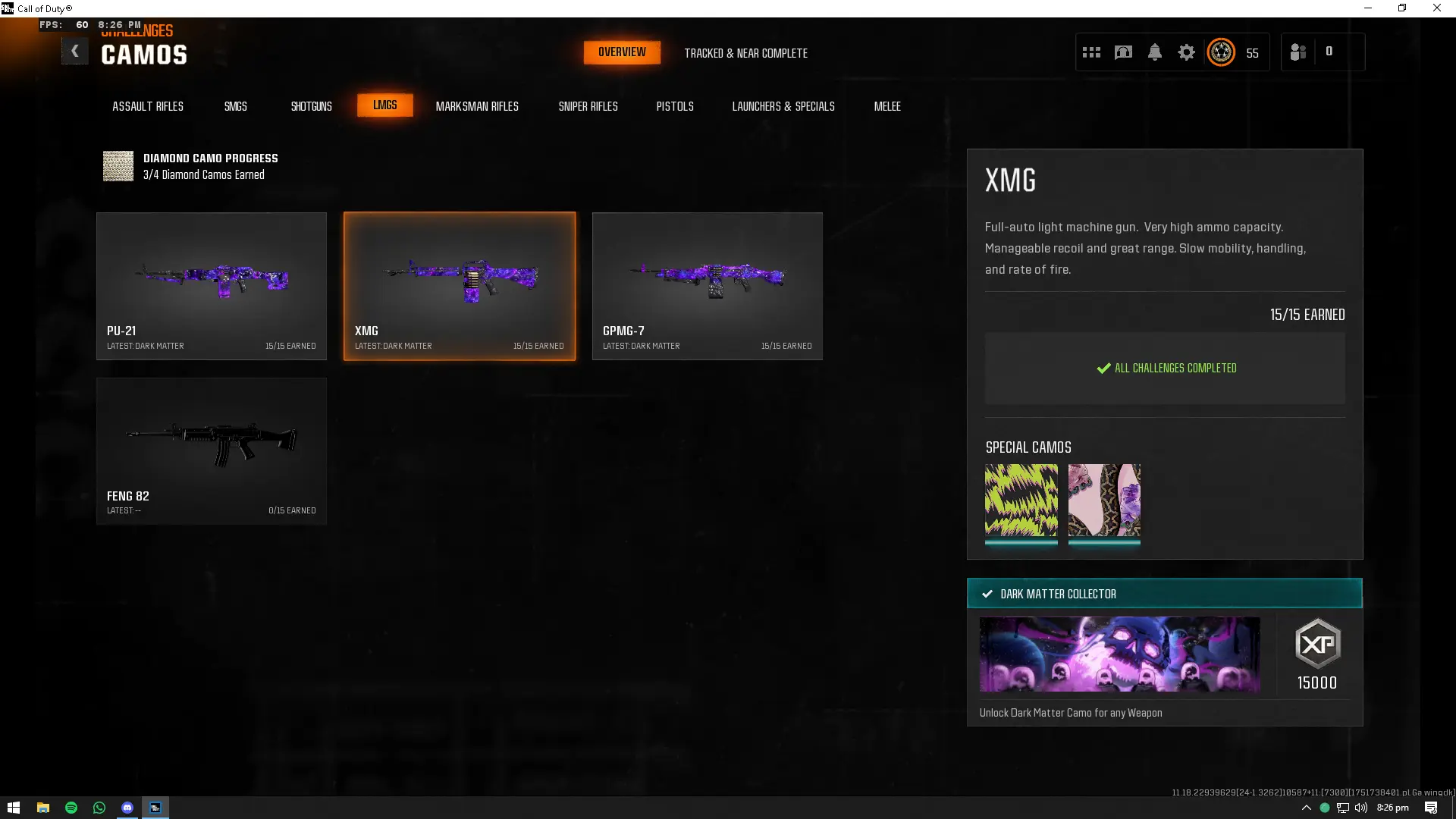Open the settings gear icon
Image resolution: width=1456 pixels, height=819 pixels.
click(x=1186, y=52)
